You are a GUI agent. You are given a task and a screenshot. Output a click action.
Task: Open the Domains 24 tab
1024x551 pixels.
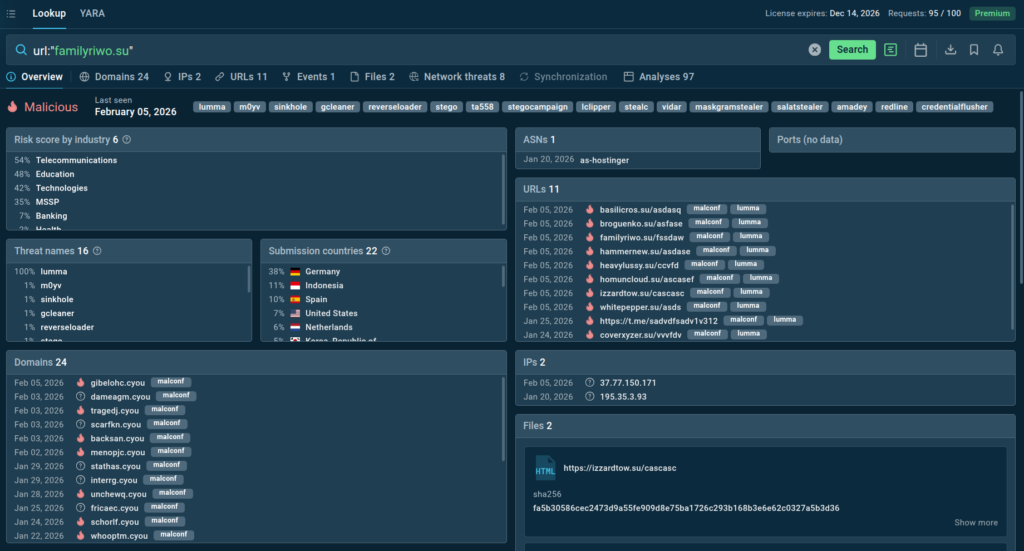point(114,77)
